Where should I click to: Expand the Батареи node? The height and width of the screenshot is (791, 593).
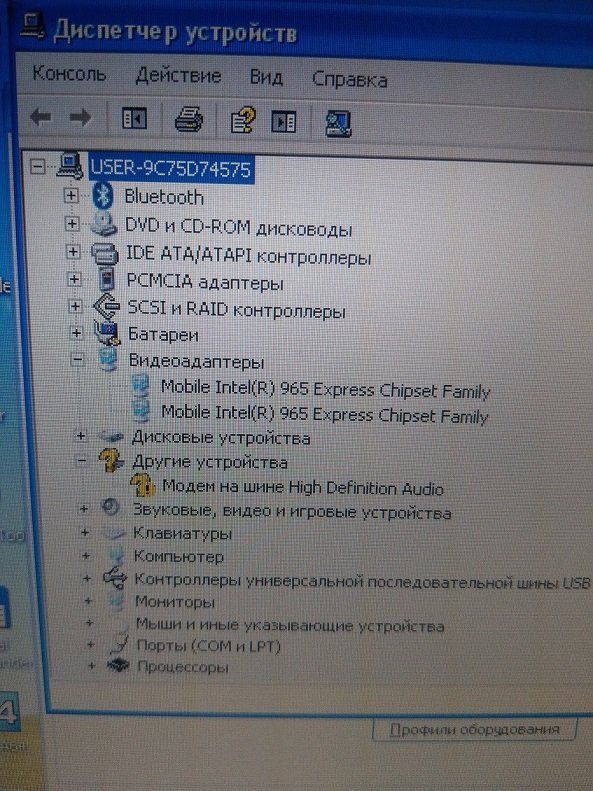click(76, 332)
